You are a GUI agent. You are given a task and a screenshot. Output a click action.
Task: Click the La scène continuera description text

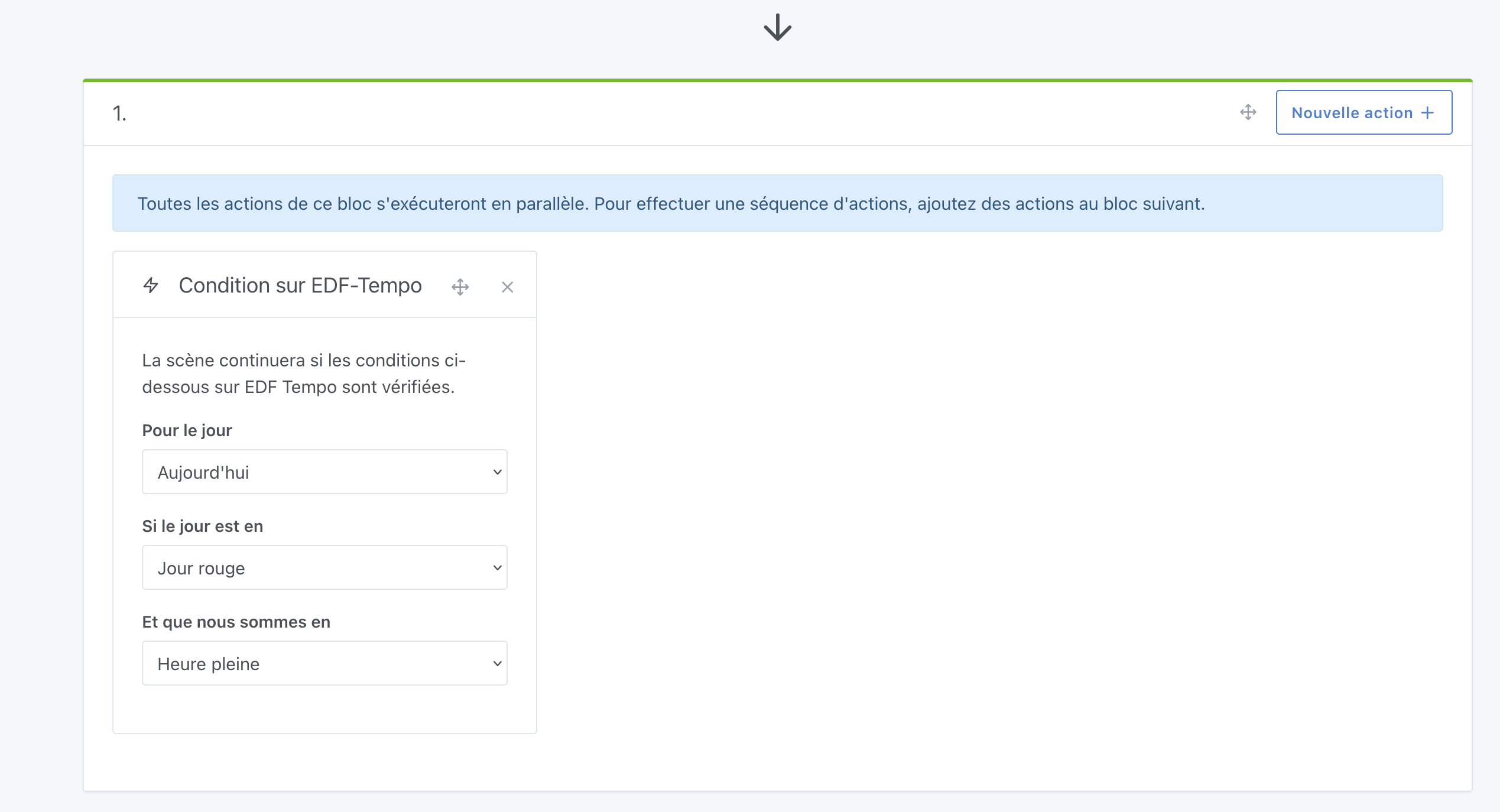tap(304, 373)
